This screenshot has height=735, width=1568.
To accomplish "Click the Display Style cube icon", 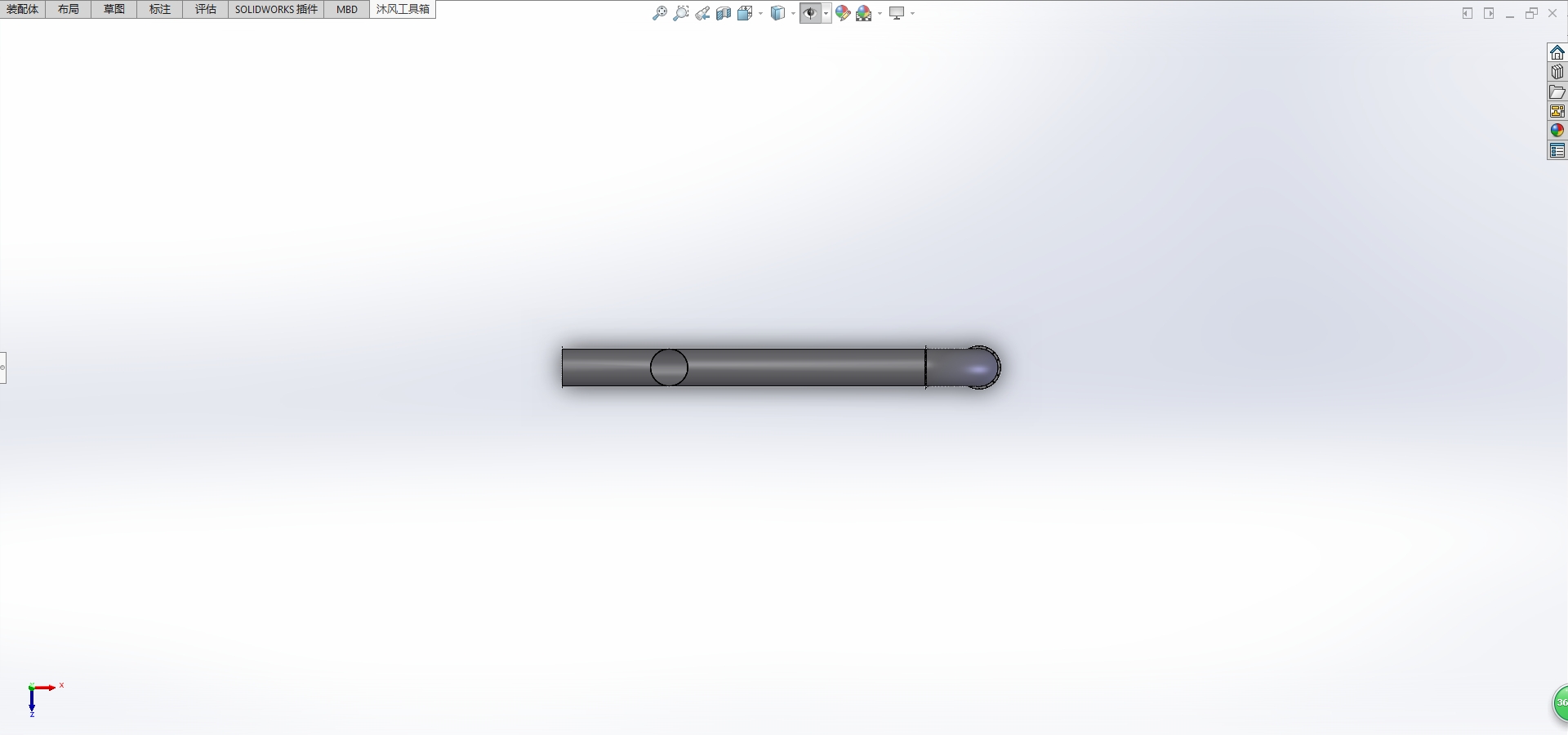I will click(778, 13).
